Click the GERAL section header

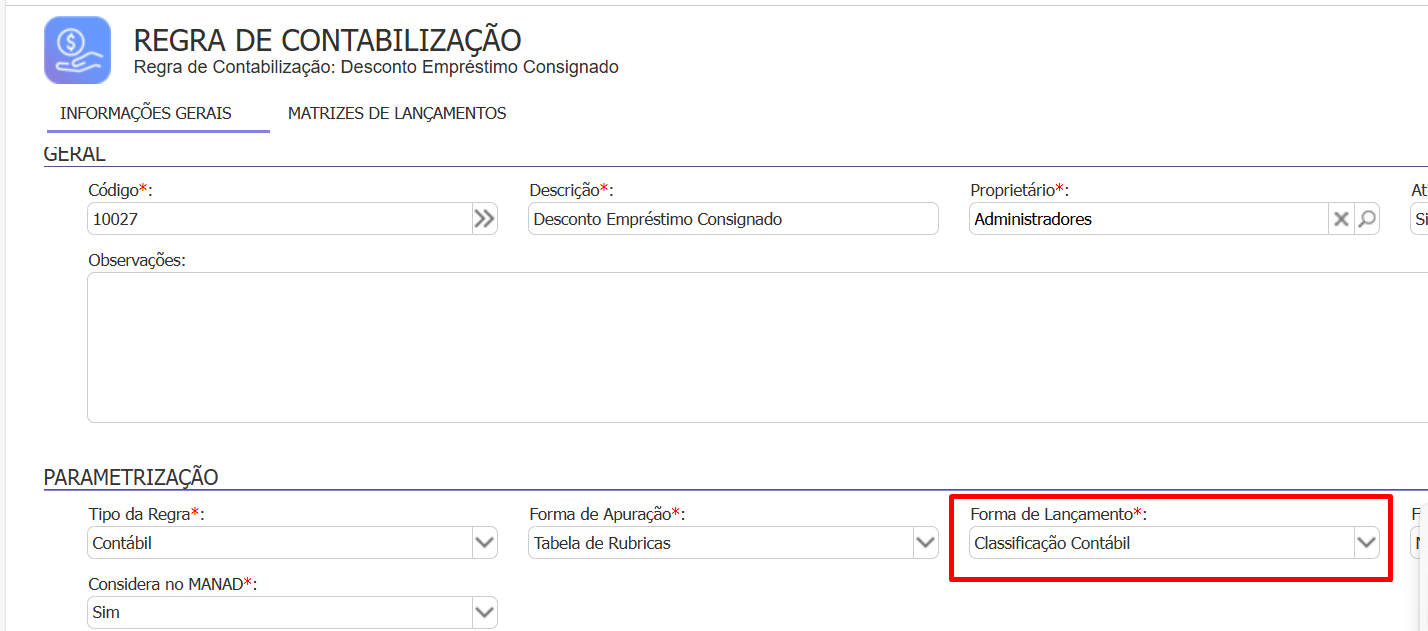[75, 154]
